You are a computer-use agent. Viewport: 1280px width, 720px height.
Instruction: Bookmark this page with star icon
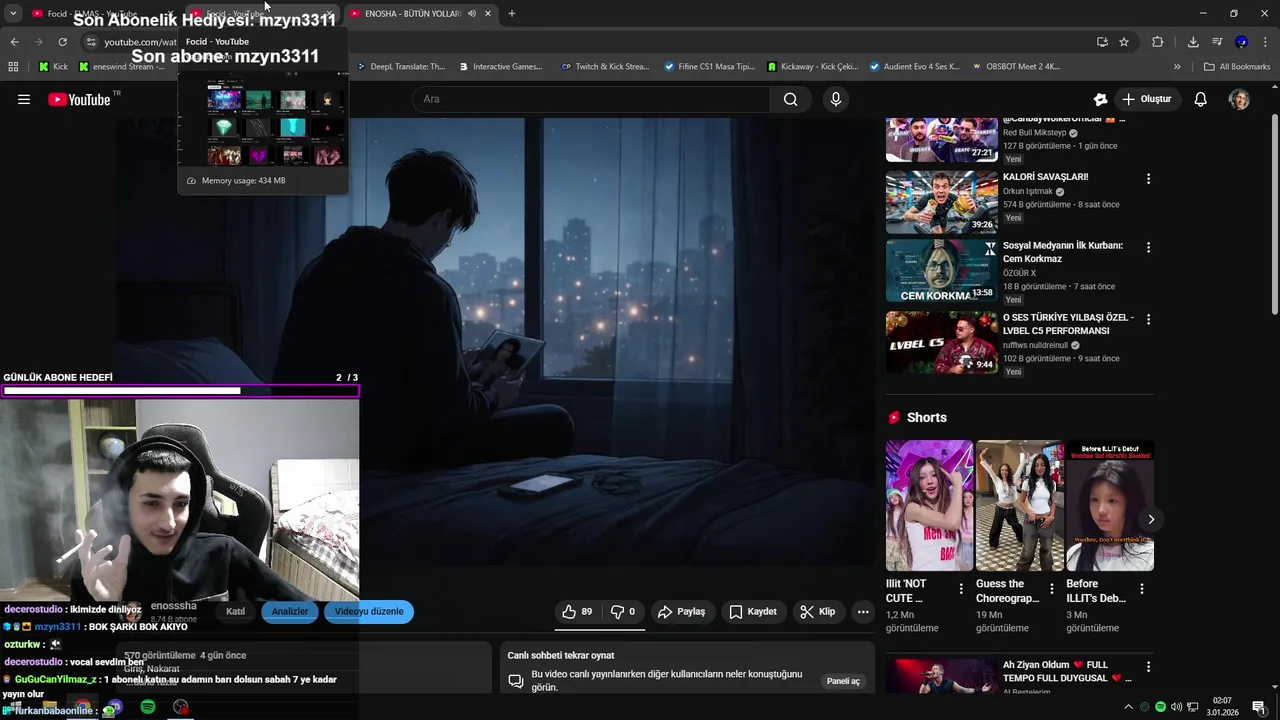(x=1124, y=42)
